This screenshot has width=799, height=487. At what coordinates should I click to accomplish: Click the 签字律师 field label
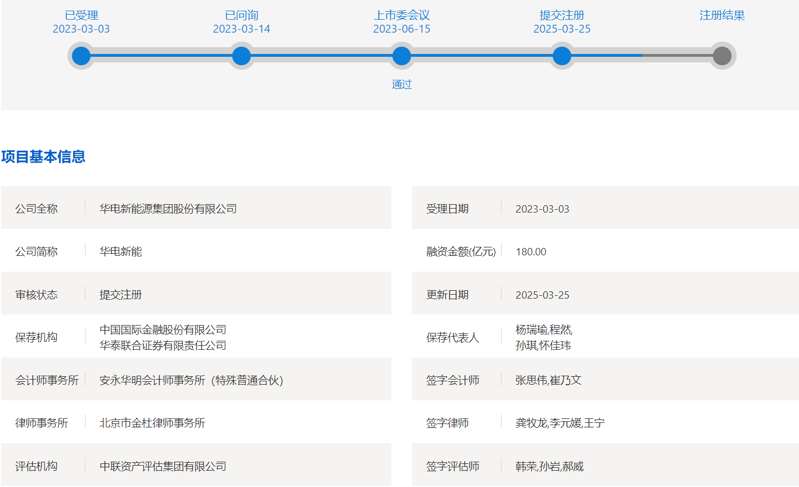pos(447,423)
